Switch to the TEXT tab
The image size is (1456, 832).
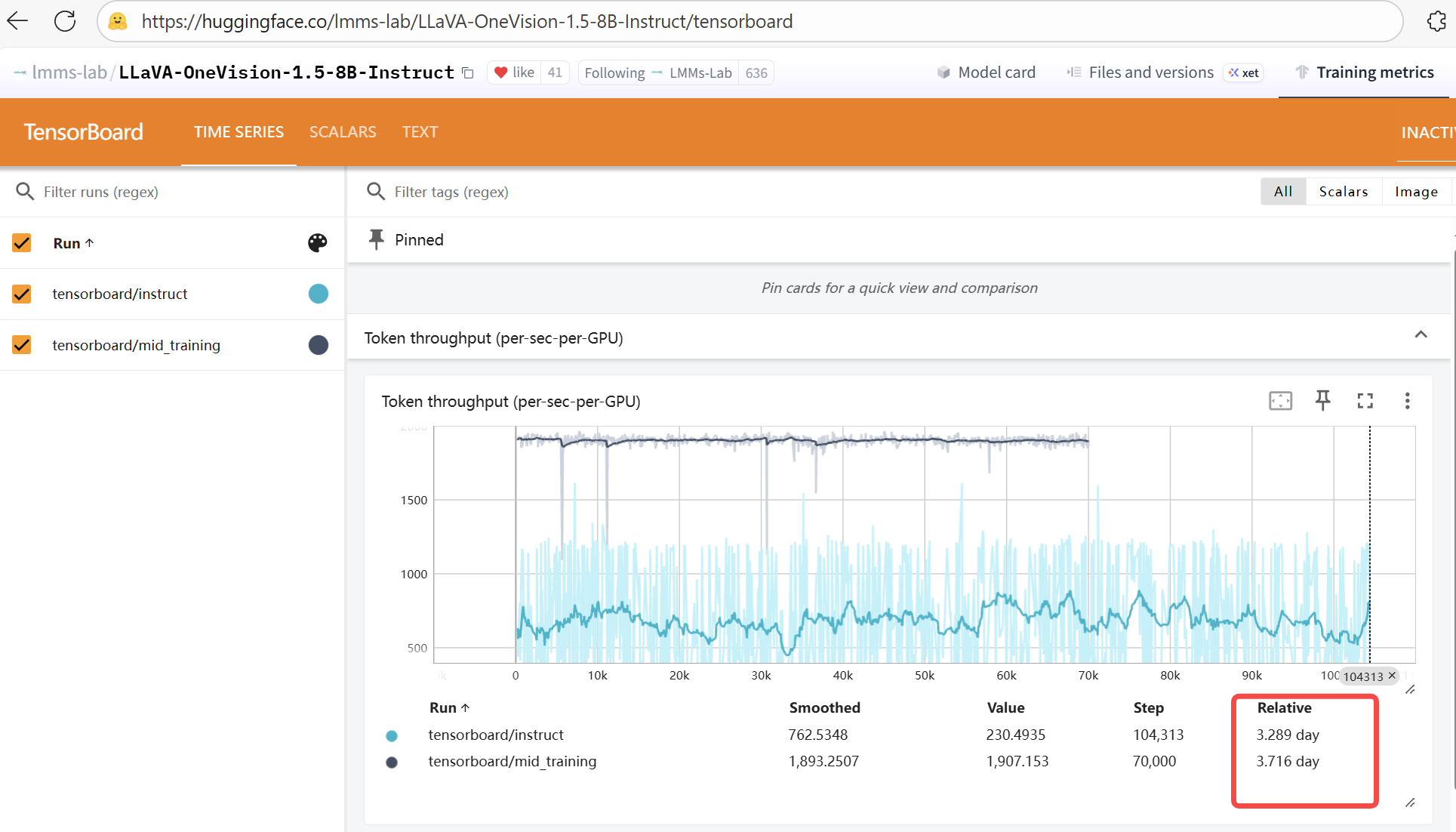[420, 131]
